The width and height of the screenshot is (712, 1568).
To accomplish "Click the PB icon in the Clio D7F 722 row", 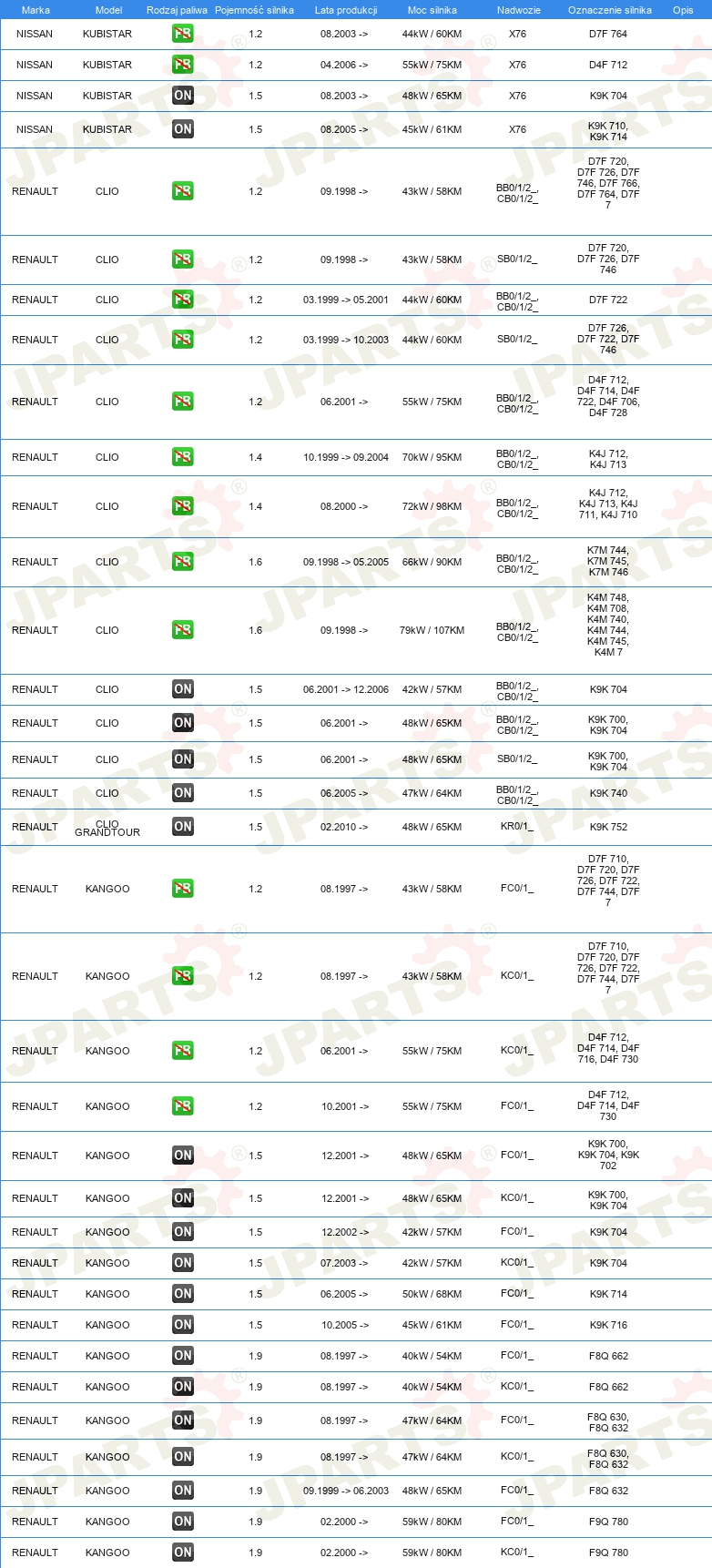I will [183, 300].
